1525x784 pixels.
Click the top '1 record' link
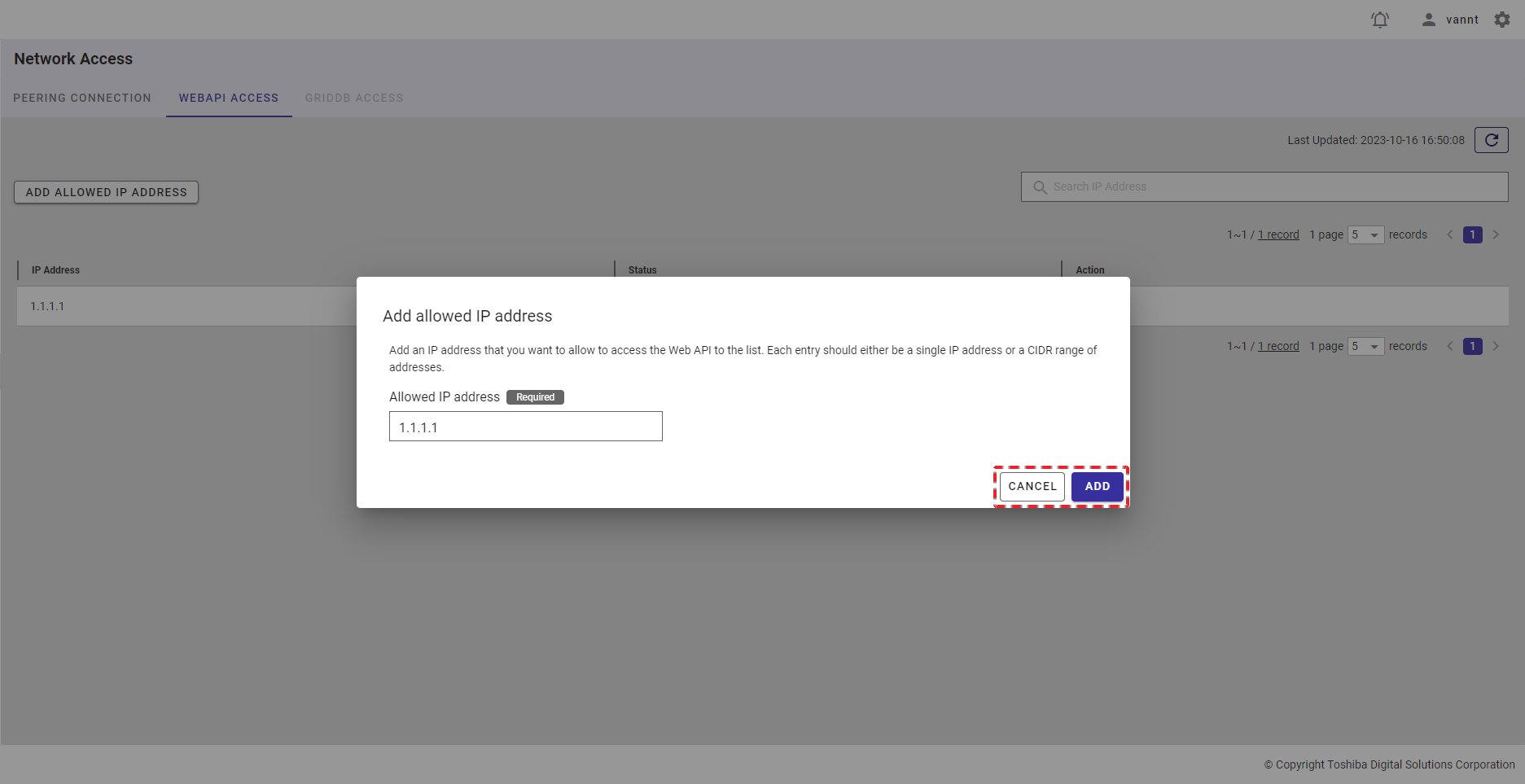pos(1278,234)
